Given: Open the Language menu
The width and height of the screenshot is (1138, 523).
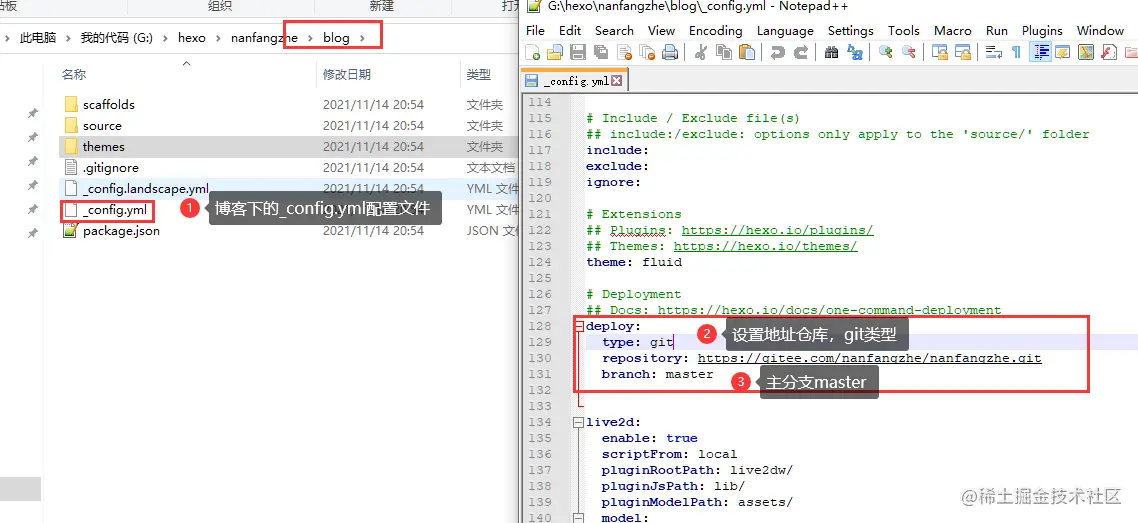Looking at the screenshot, I should [785, 30].
